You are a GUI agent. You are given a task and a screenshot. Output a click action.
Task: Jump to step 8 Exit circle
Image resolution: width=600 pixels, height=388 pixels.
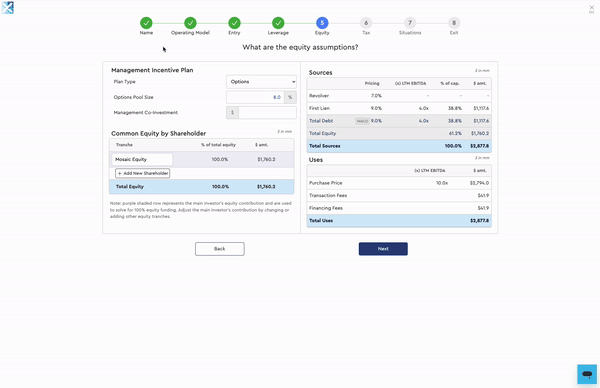coord(454,23)
